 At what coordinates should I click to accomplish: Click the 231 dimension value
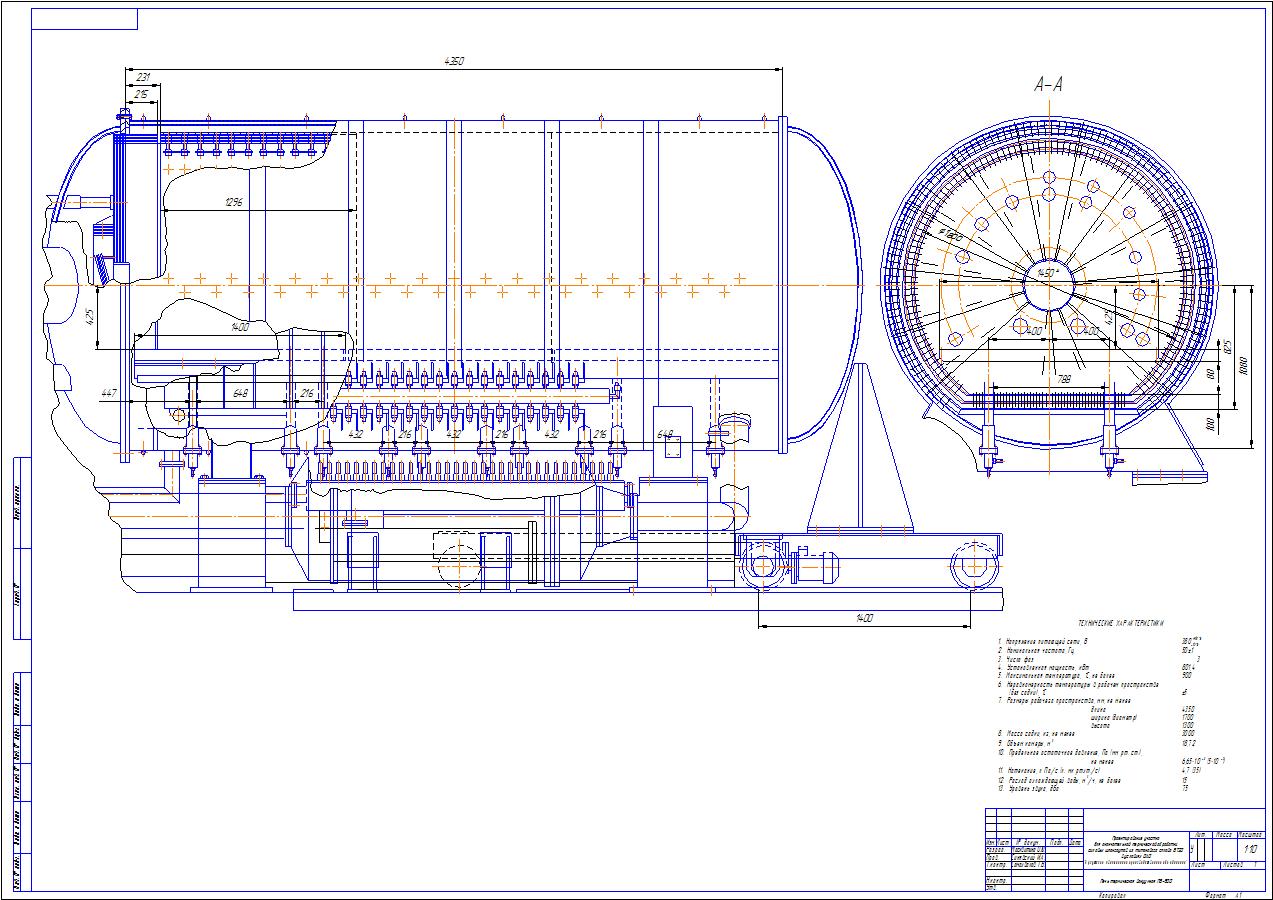pyautogui.click(x=143, y=77)
